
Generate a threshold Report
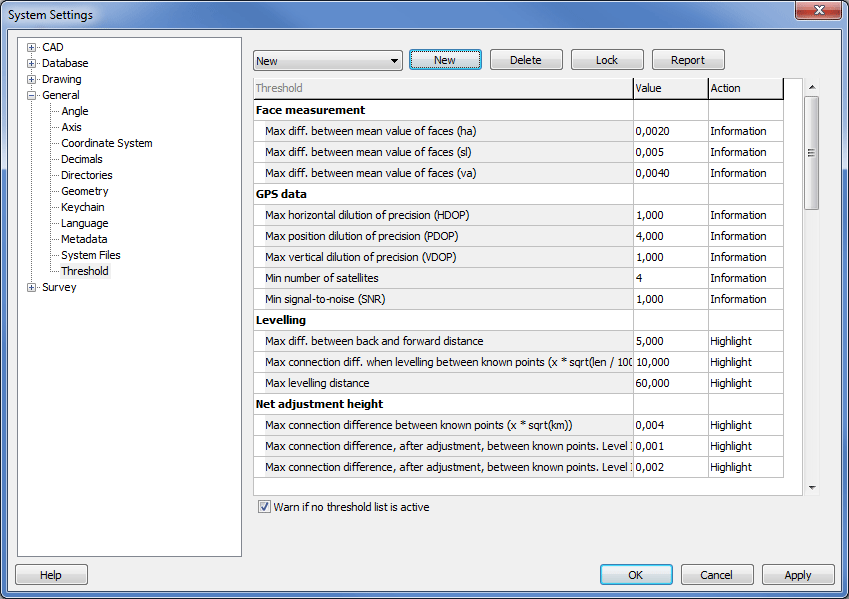[688, 60]
